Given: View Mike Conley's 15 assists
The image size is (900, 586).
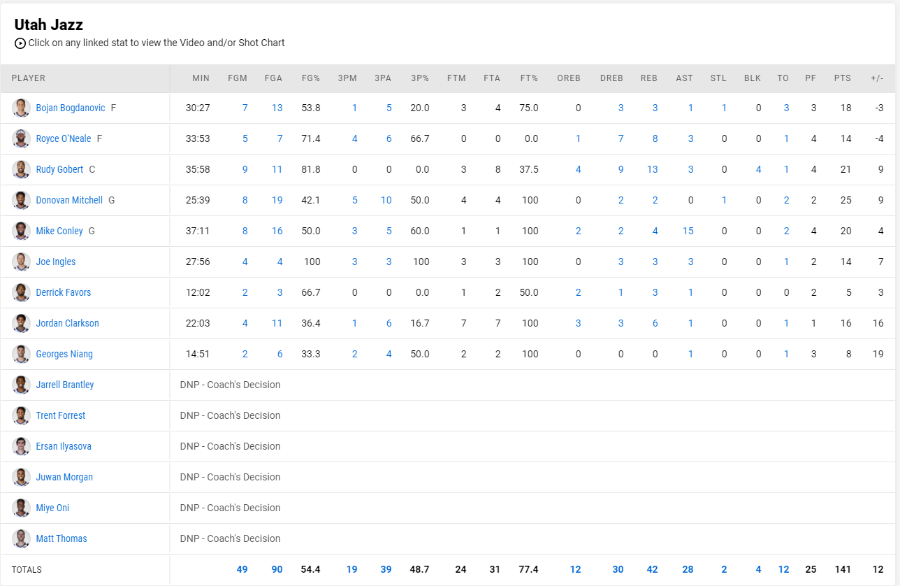Looking at the screenshot, I should [688, 231].
